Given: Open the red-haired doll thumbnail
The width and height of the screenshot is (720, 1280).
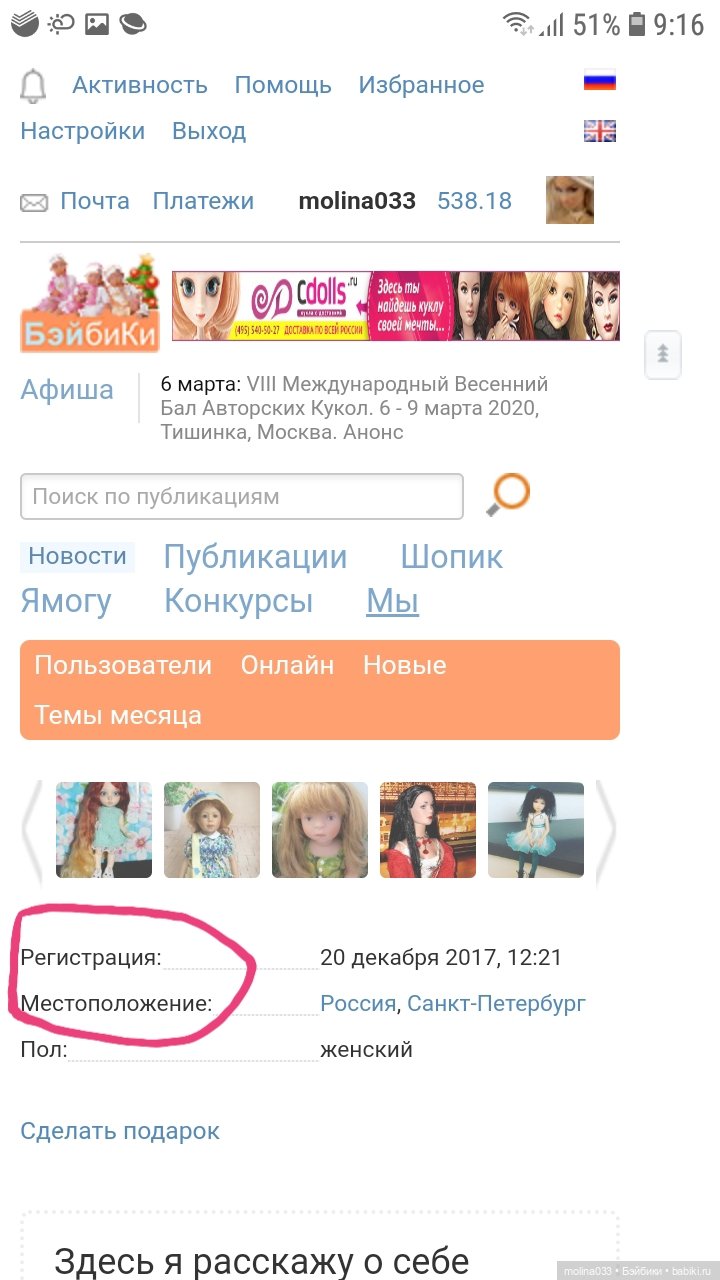Looking at the screenshot, I should click(x=104, y=830).
